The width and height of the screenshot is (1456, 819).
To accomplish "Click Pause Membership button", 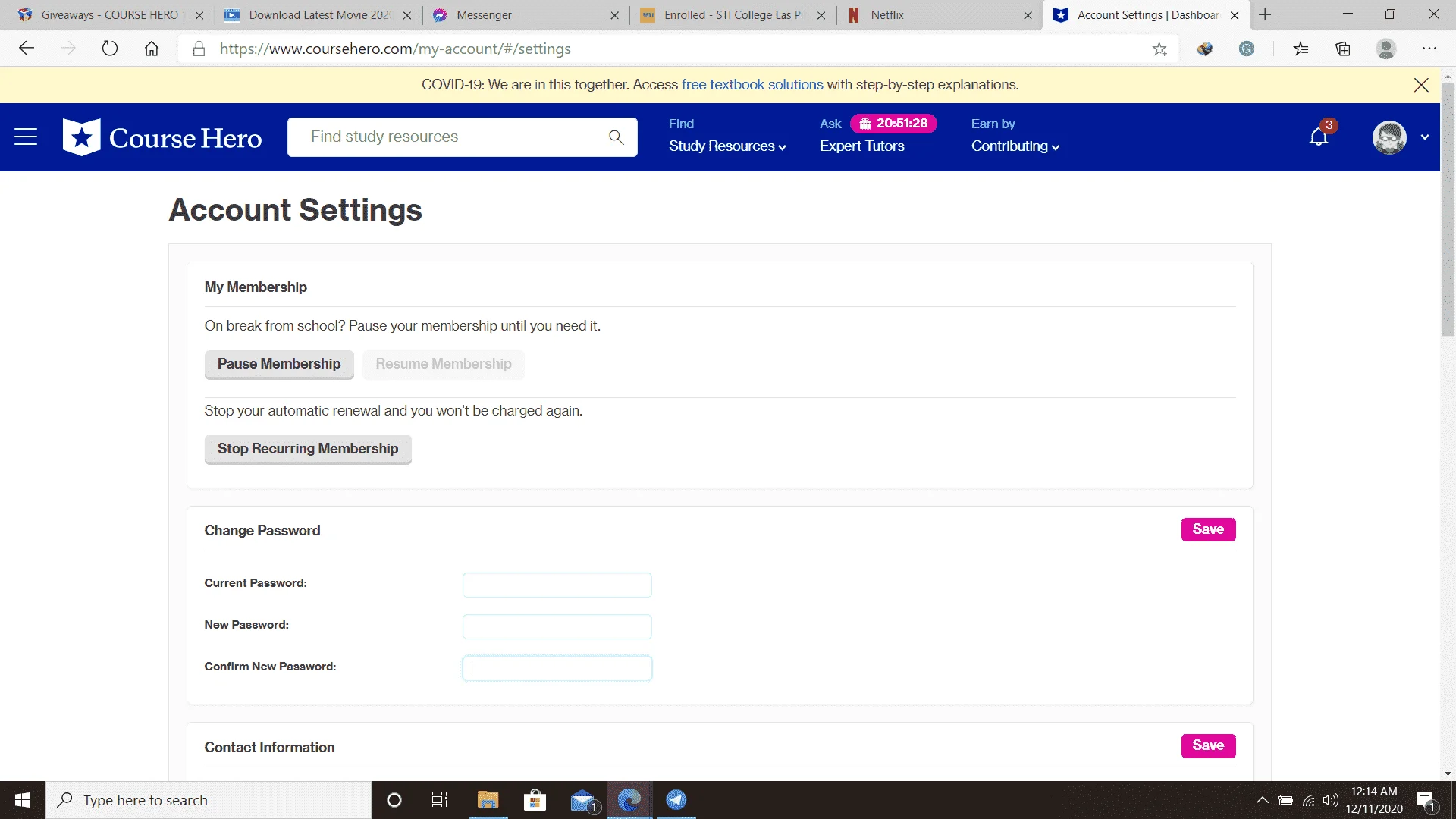I will [x=279, y=364].
